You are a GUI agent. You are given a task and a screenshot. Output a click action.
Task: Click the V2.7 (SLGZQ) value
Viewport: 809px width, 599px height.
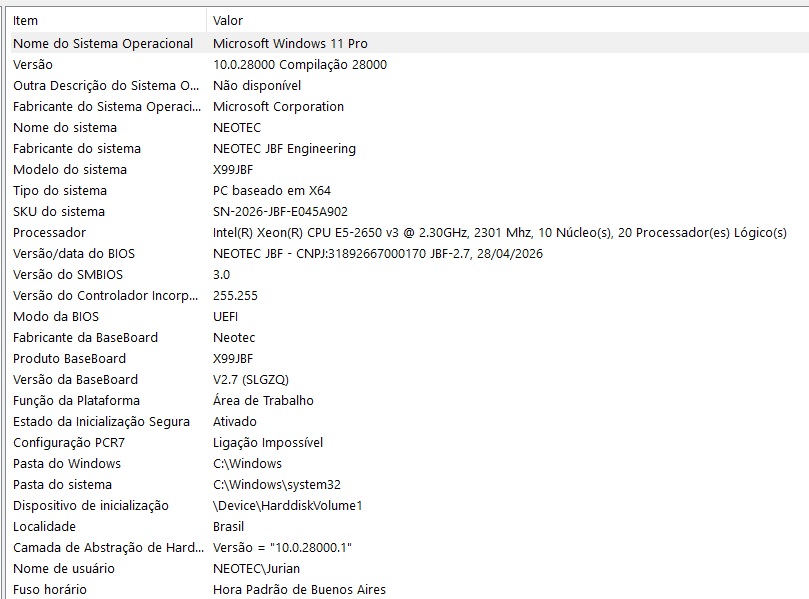point(251,380)
